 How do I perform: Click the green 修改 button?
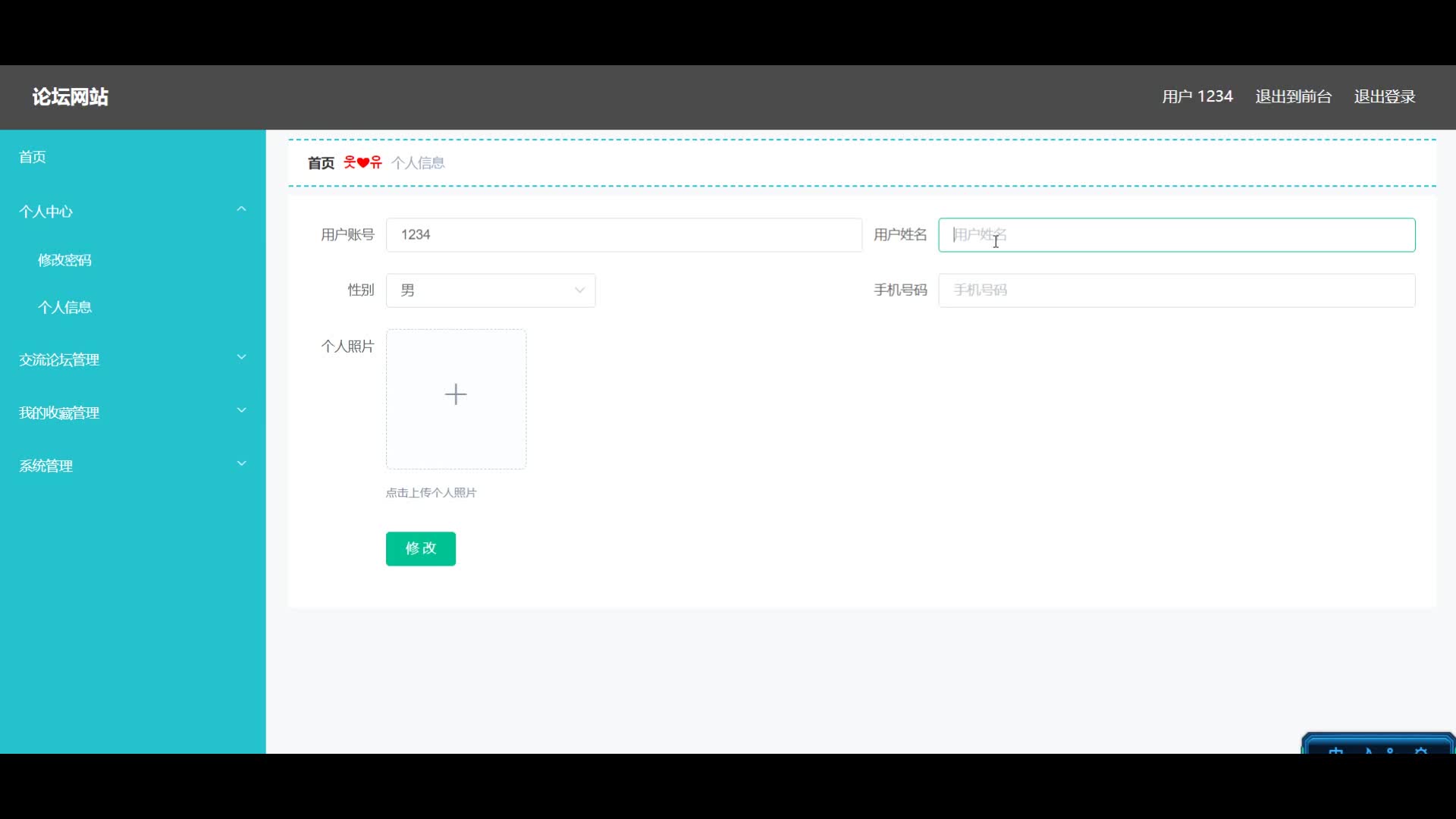[x=421, y=548]
